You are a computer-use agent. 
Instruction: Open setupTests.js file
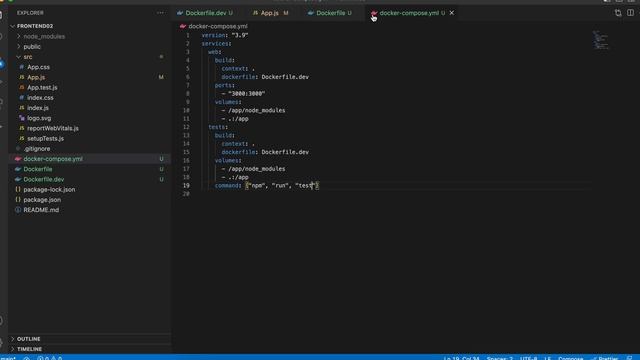45,138
